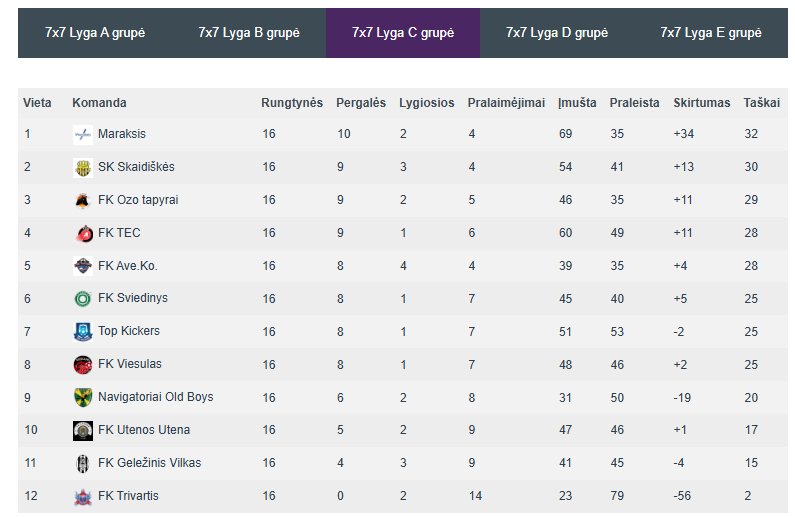The width and height of the screenshot is (795, 517).
Task: Click the FK Trivartis team logo
Action: pos(83,497)
